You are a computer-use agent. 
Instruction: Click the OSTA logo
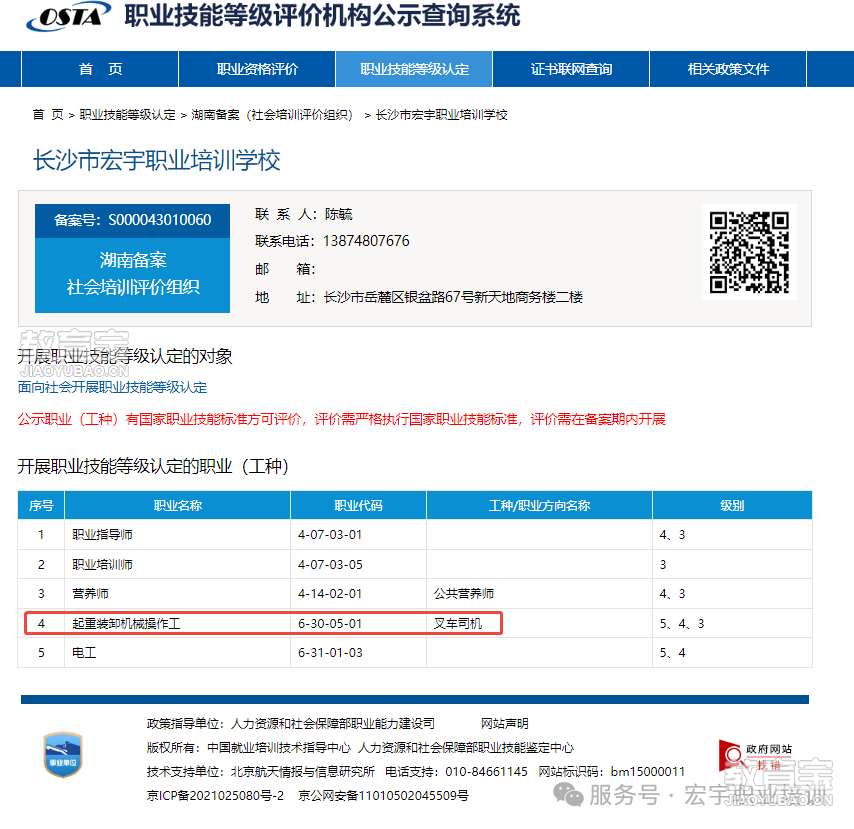(68, 16)
